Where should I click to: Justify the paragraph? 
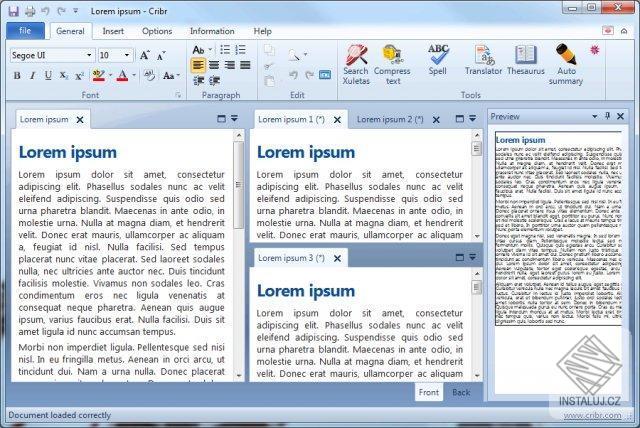click(x=245, y=65)
